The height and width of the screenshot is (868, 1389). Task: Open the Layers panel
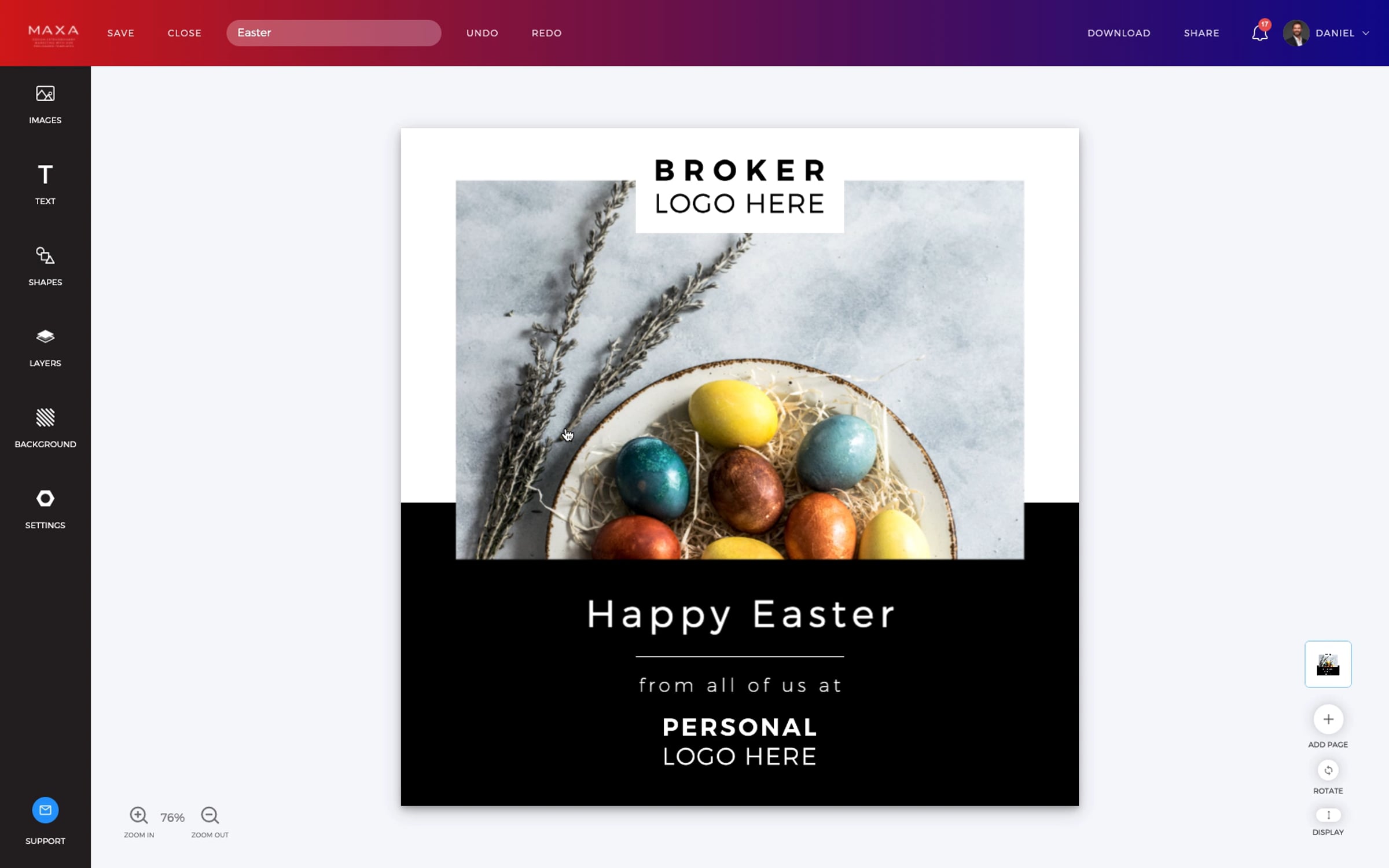click(x=45, y=347)
